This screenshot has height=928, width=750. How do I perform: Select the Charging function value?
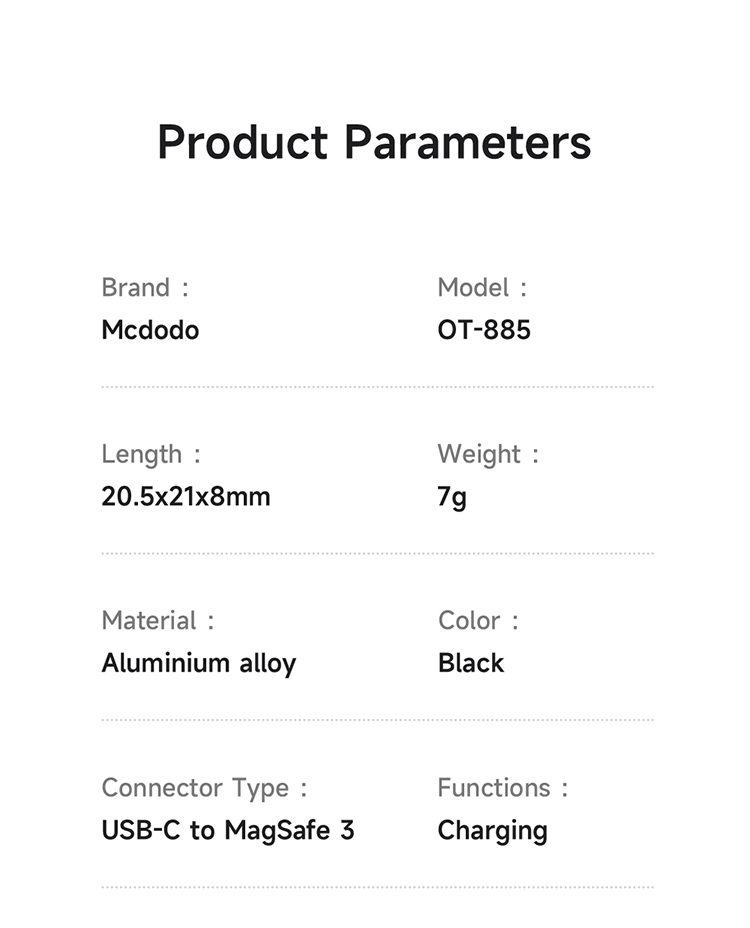(492, 831)
